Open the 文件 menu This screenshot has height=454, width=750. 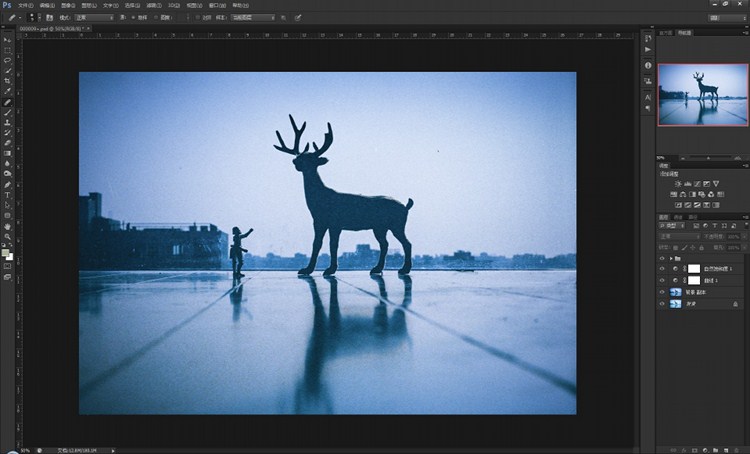(25, 5)
